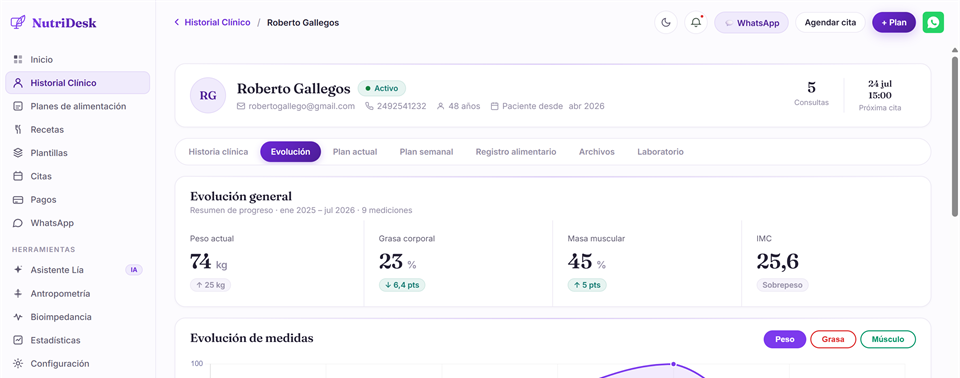Switch to Historia clínica tab
The image size is (960, 378).
[219, 152]
